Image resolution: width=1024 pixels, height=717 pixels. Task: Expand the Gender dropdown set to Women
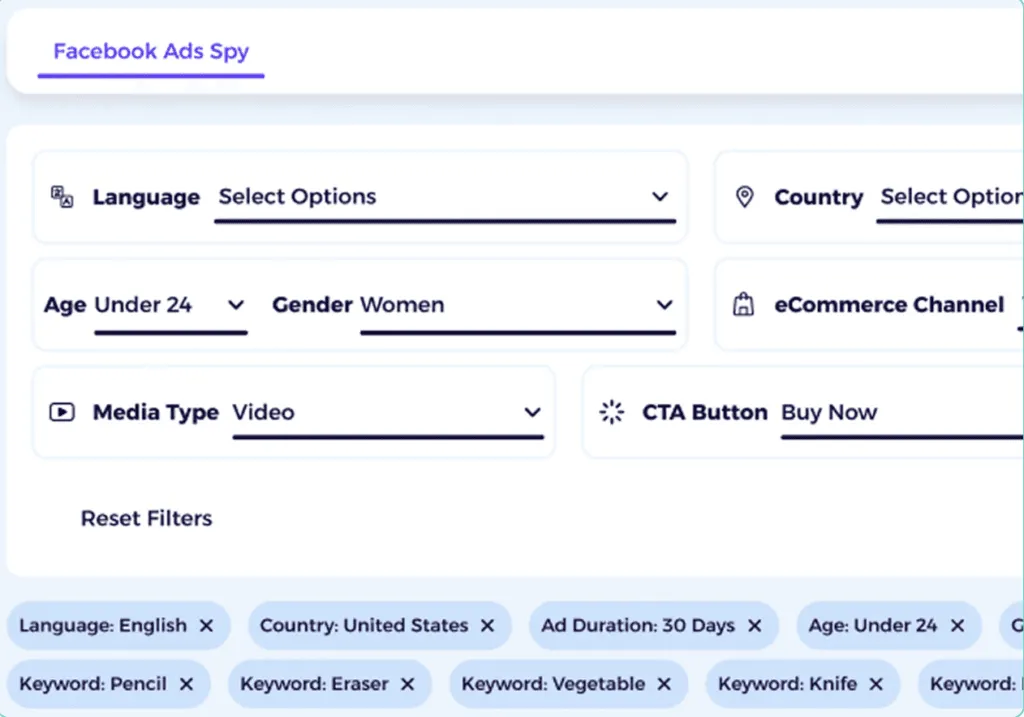[663, 305]
